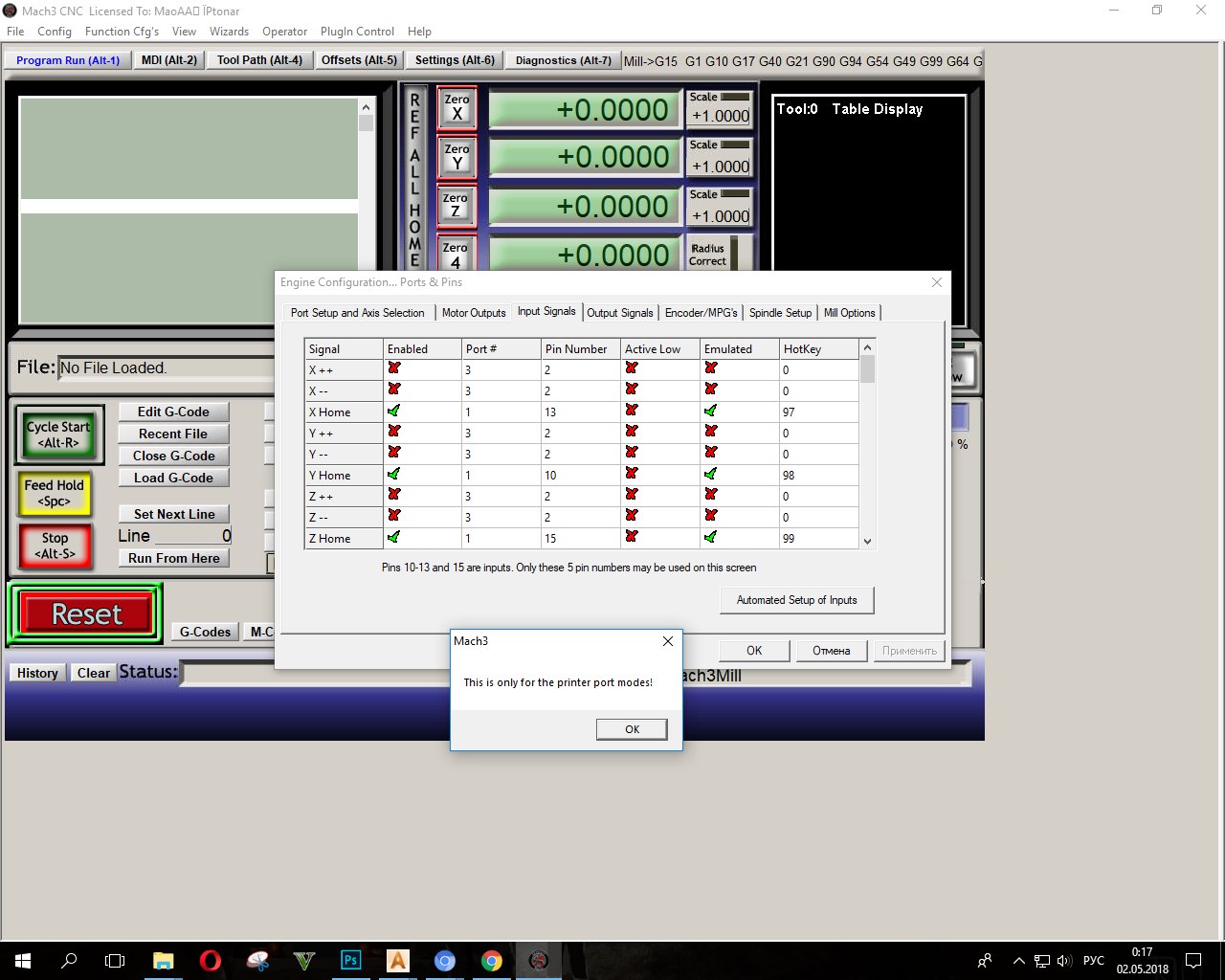This screenshot has width=1225, height=980.
Task: Open the Encoder/MPG's tab
Action: [702, 313]
